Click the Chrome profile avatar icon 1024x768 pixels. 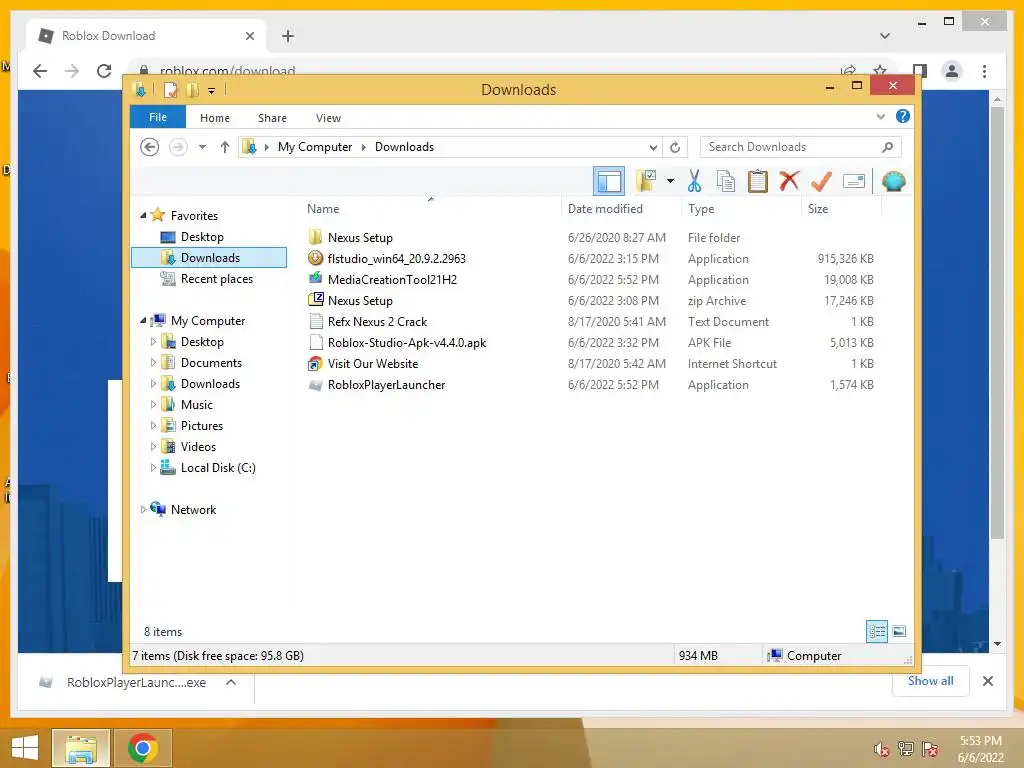tap(952, 71)
